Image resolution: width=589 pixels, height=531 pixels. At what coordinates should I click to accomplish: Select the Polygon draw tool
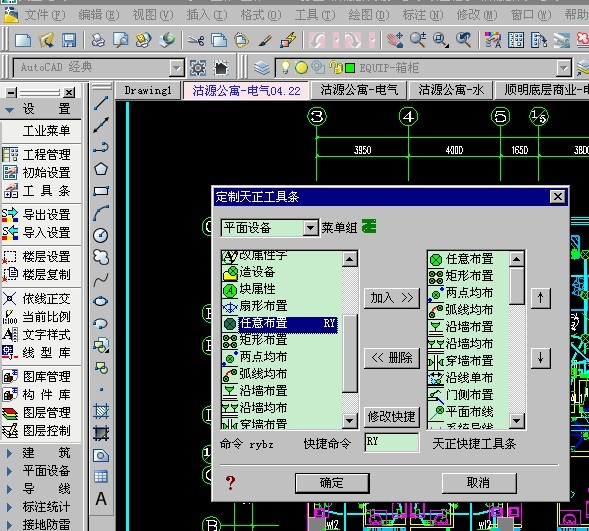[101, 169]
